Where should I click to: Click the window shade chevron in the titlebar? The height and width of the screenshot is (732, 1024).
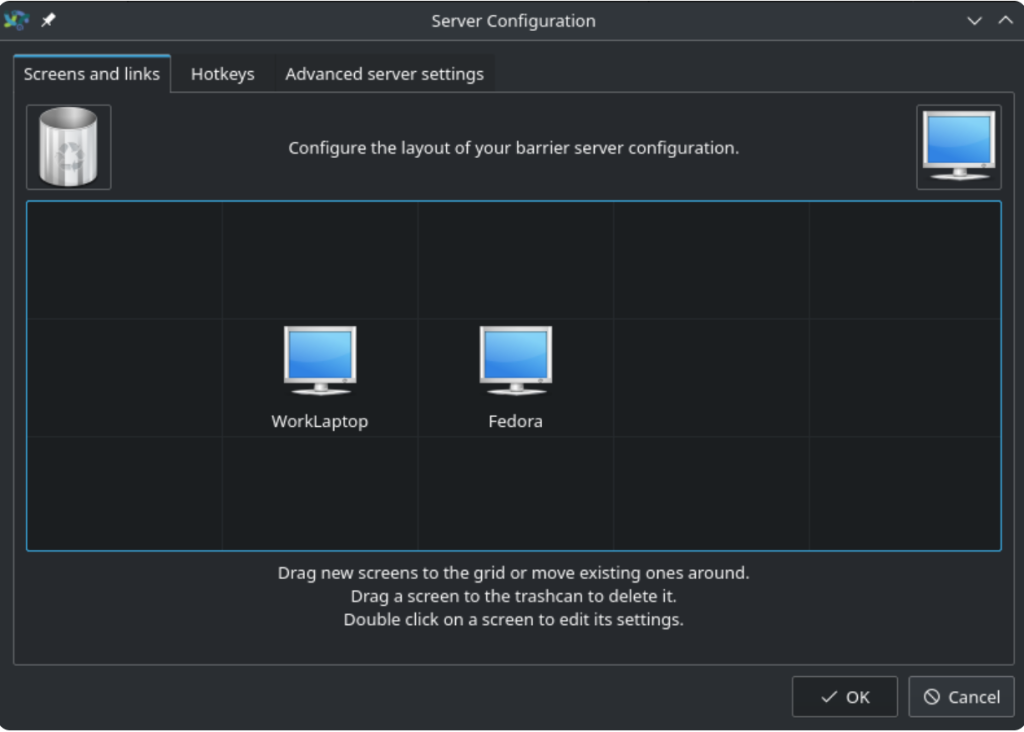click(x=975, y=20)
